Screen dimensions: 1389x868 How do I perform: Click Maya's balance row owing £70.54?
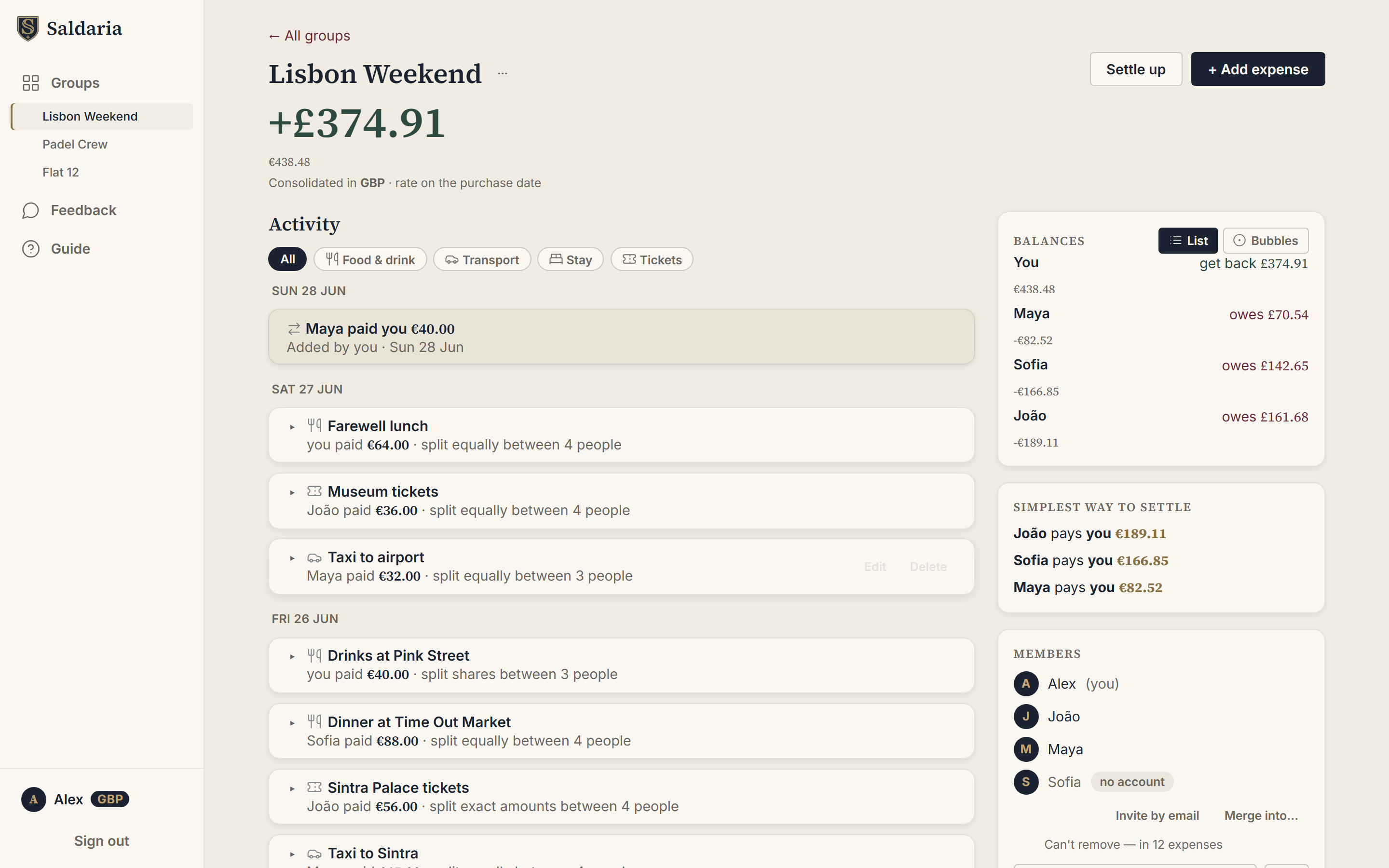pos(1160,326)
